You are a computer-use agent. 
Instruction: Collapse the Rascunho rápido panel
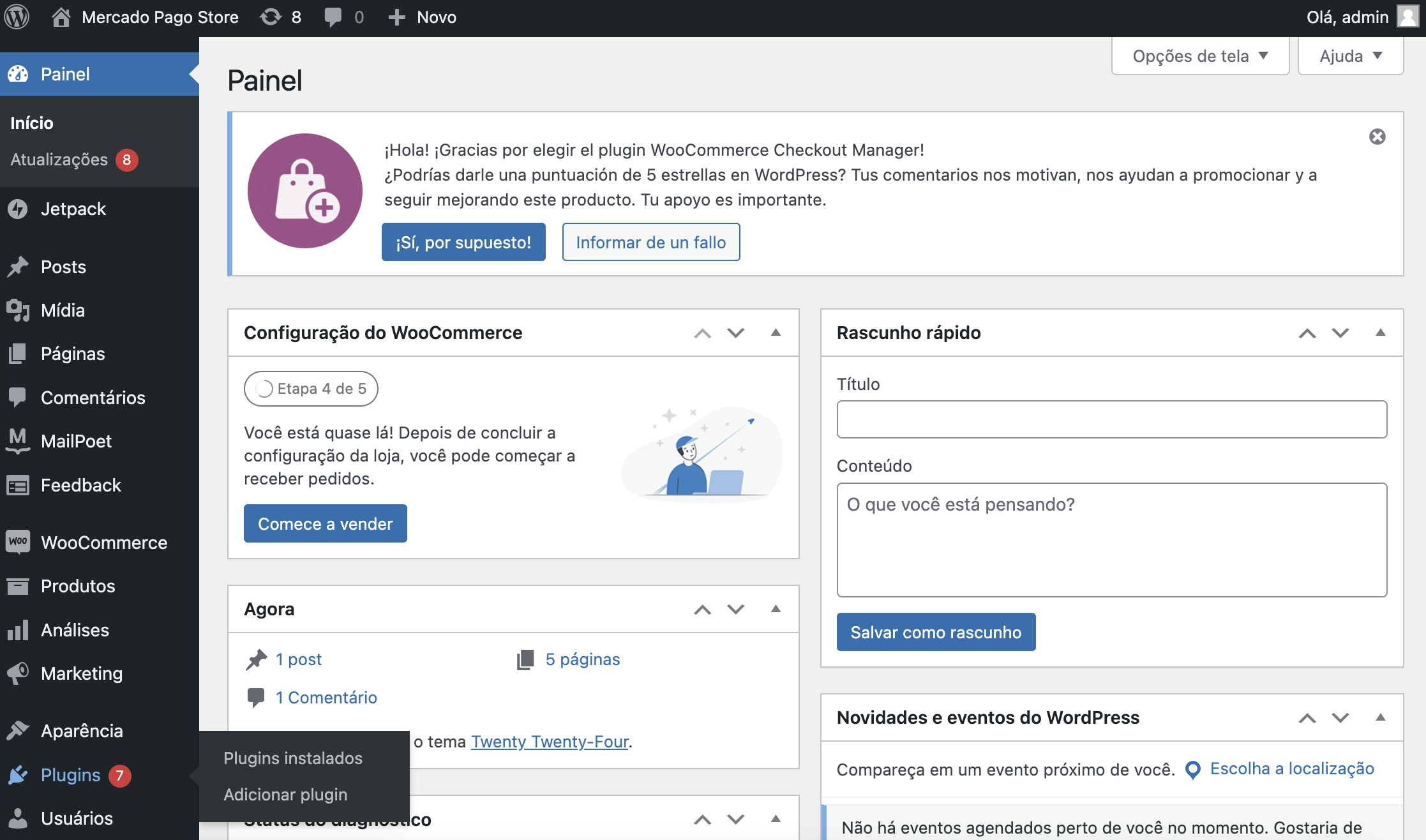tap(1380, 332)
